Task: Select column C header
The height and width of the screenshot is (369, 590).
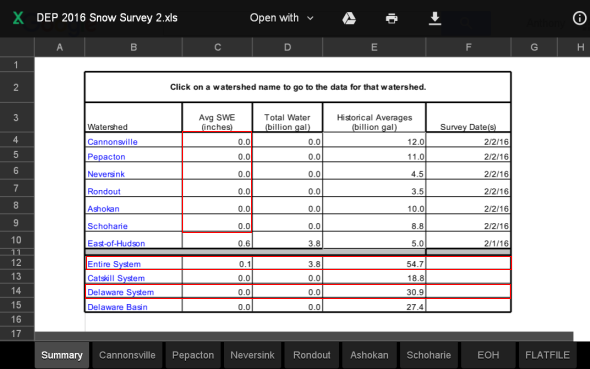Action: click(x=217, y=47)
